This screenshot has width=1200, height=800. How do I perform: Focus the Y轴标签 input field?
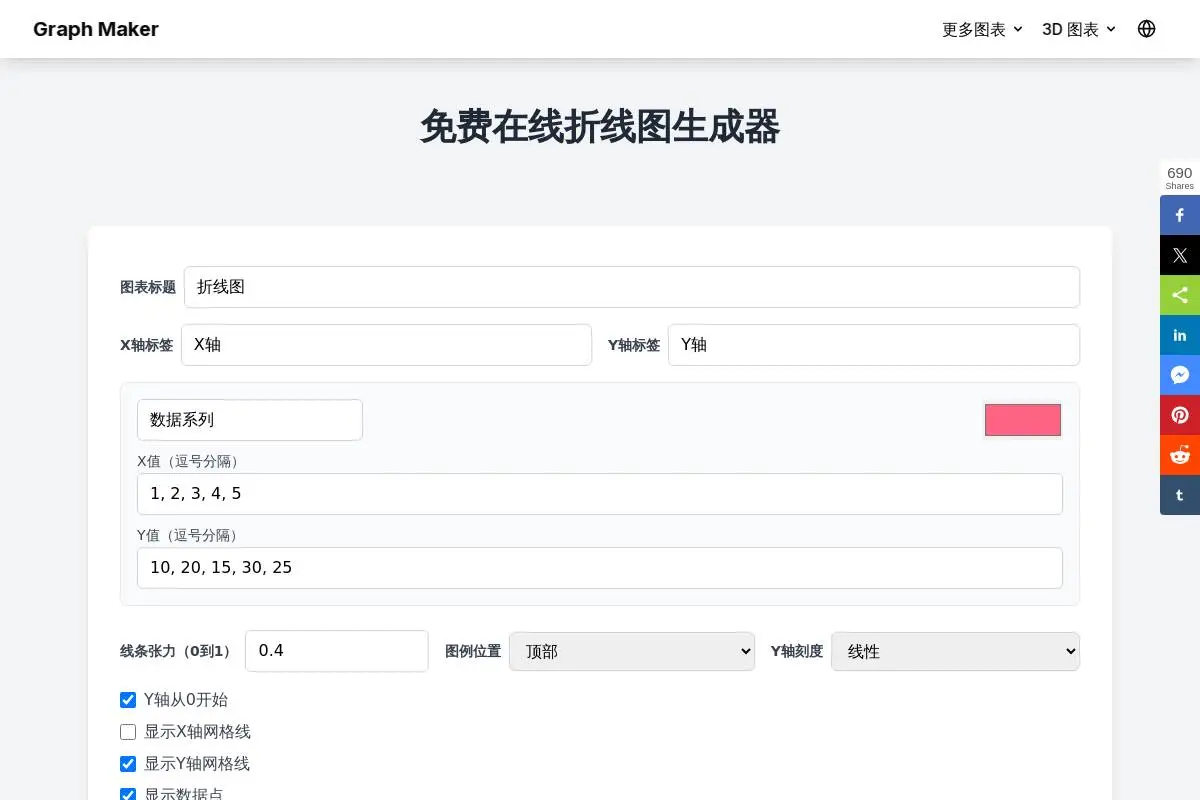[x=874, y=345]
